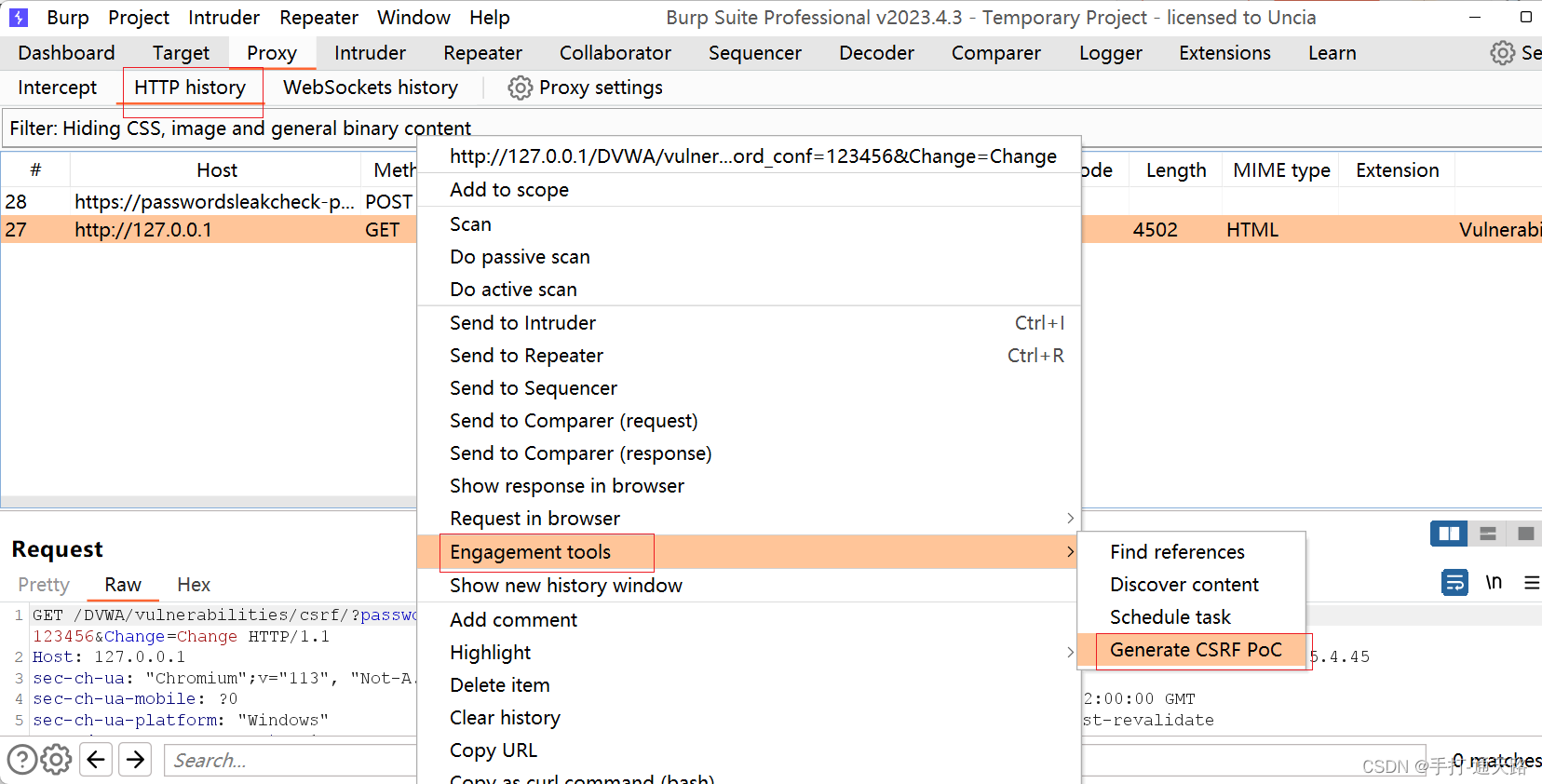The height and width of the screenshot is (784, 1542).
Task: Expand Highlight submenu arrow
Action: [1070, 653]
